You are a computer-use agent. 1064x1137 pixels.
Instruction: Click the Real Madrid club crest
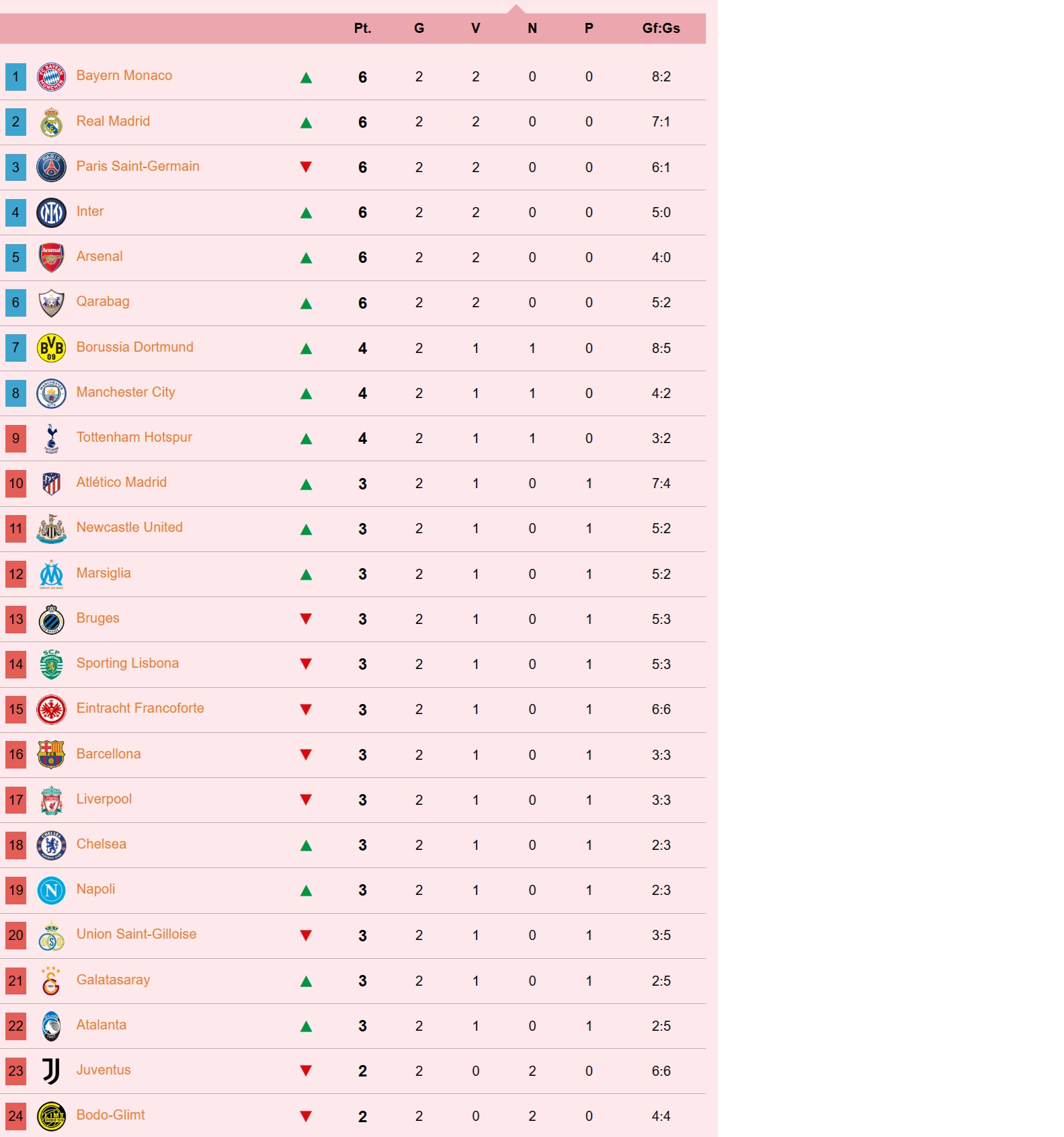[51, 122]
